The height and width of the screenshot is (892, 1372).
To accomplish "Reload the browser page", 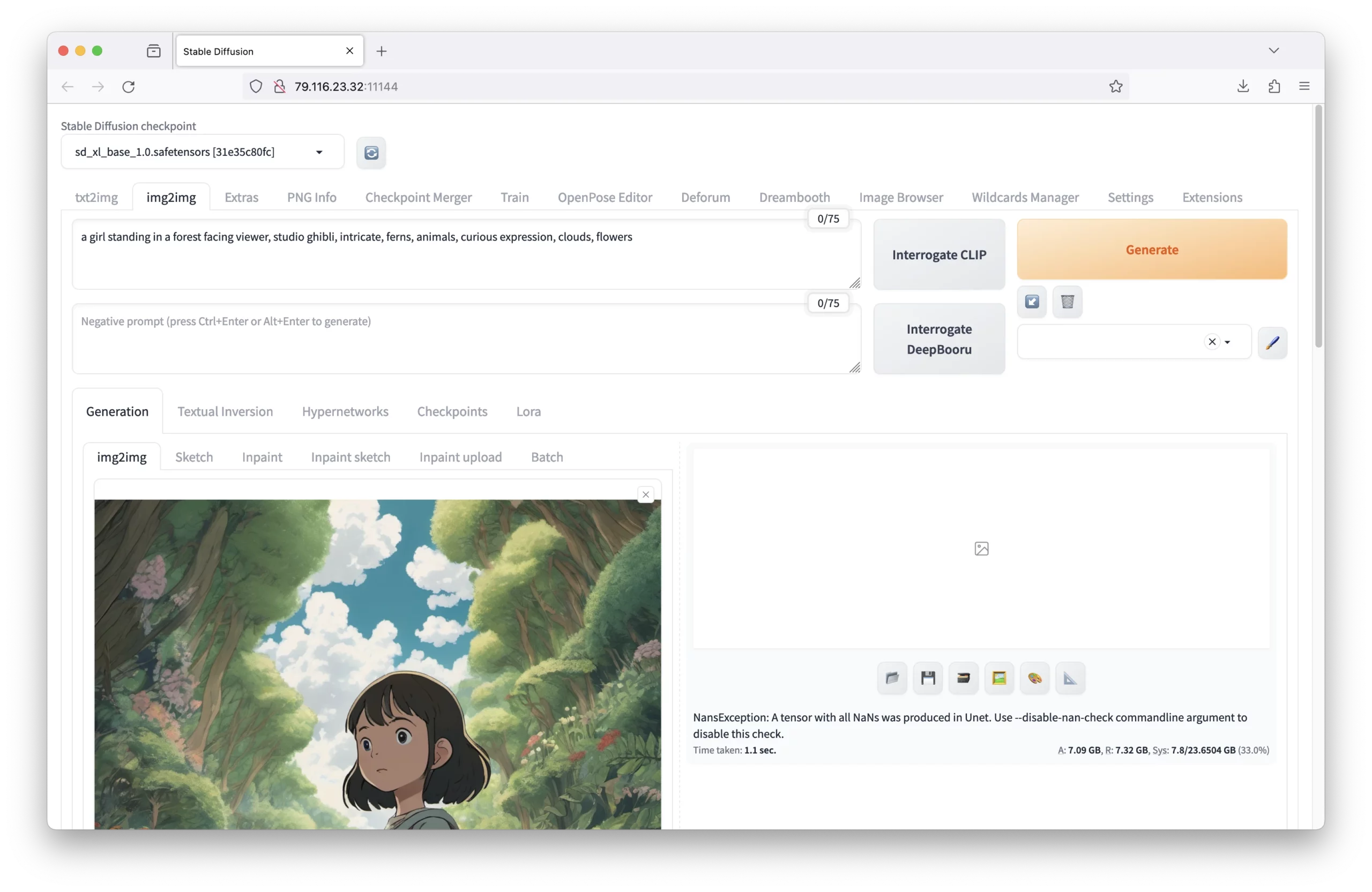I will tap(129, 86).
